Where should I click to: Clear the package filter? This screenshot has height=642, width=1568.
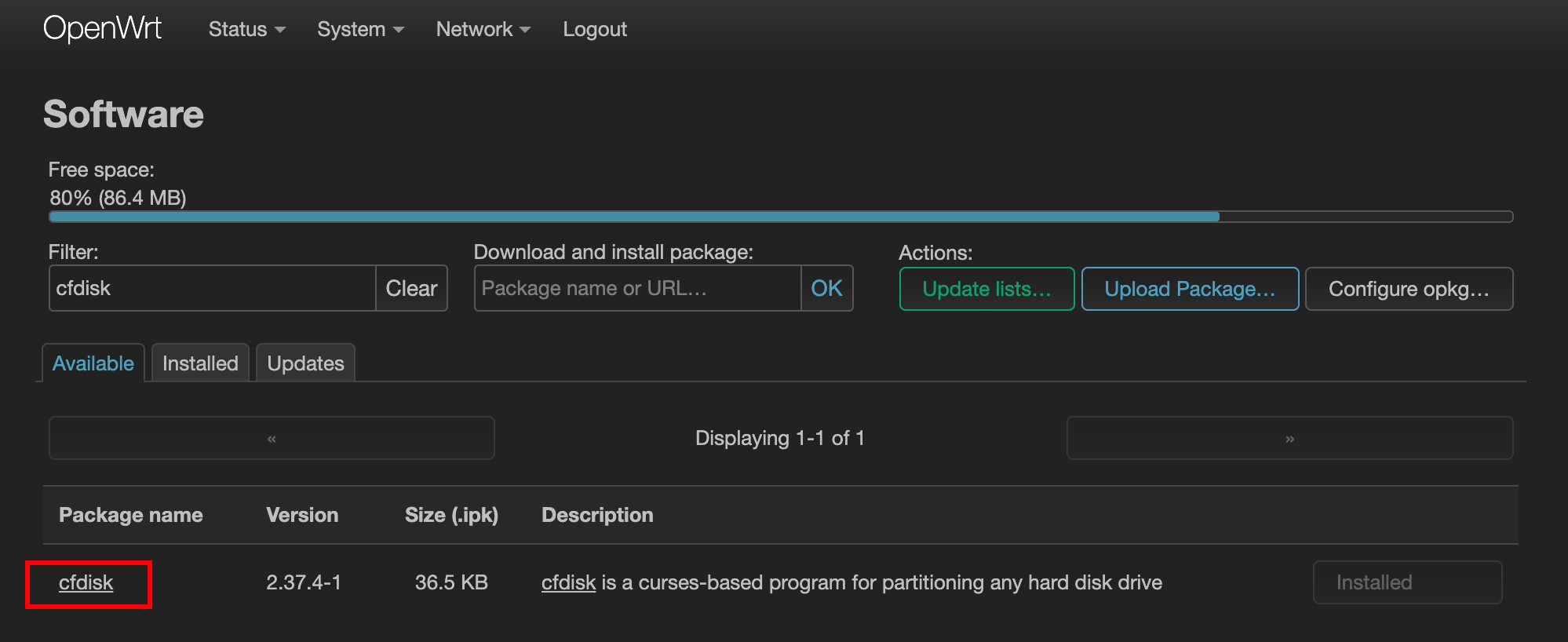click(x=411, y=288)
